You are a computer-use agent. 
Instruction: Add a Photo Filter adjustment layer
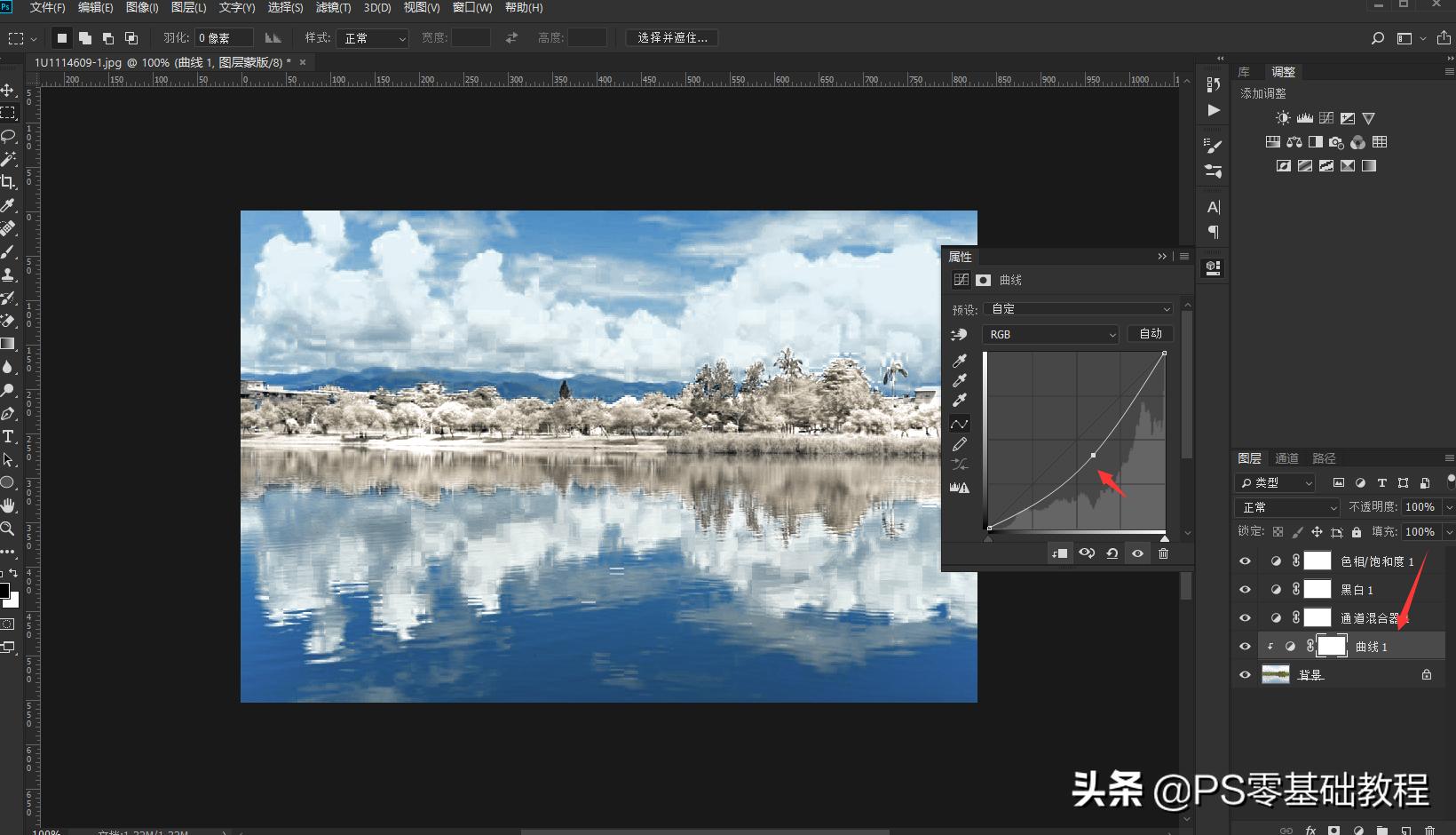pyautogui.click(x=1337, y=142)
